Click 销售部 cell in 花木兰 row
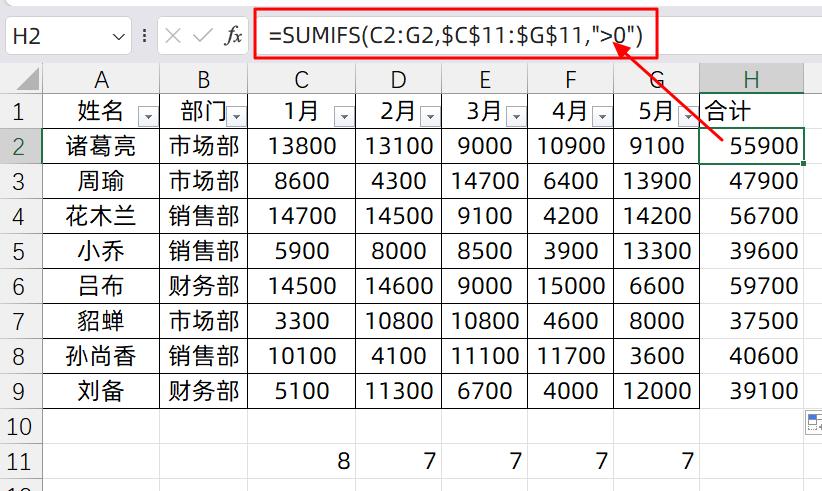 pyautogui.click(x=203, y=216)
